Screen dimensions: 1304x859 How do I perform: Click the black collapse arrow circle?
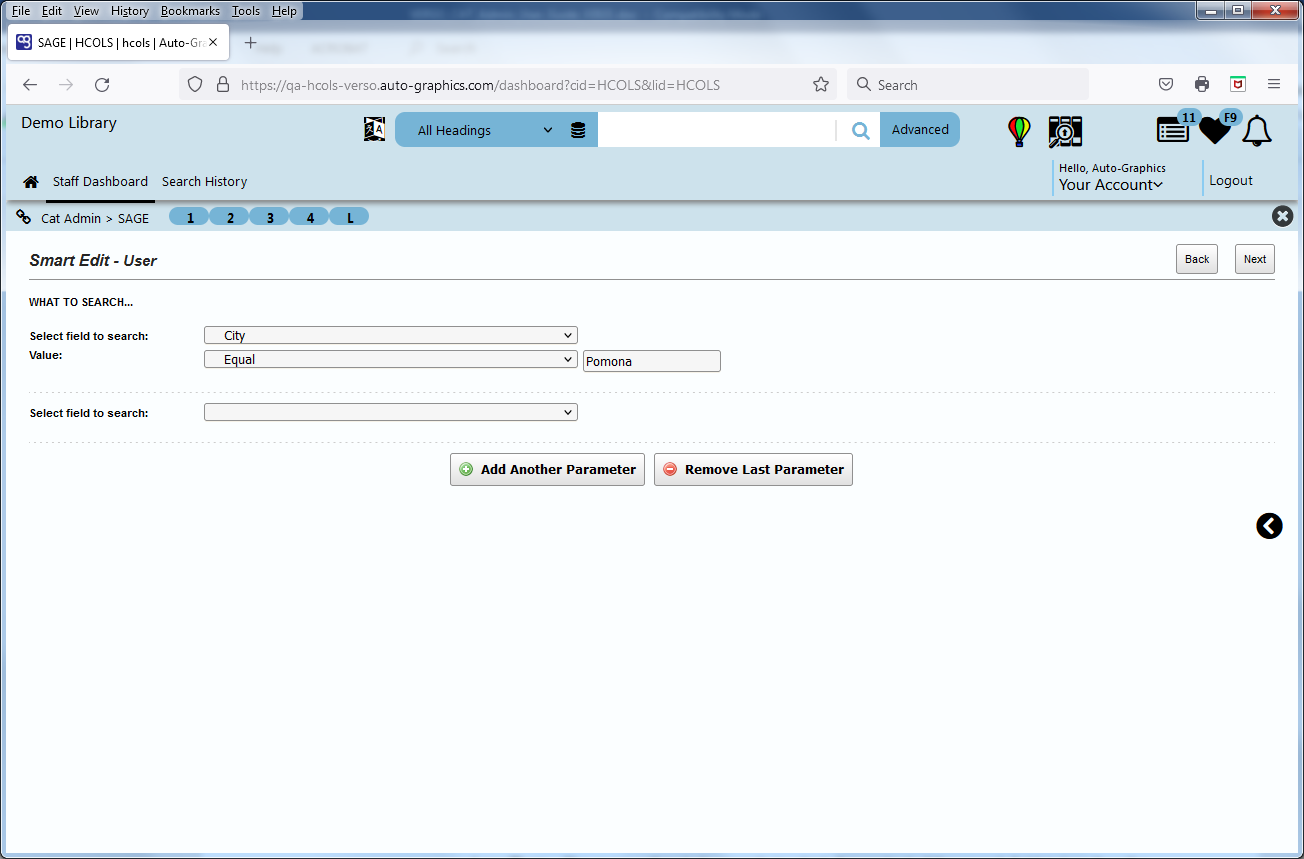[1269, 526]
